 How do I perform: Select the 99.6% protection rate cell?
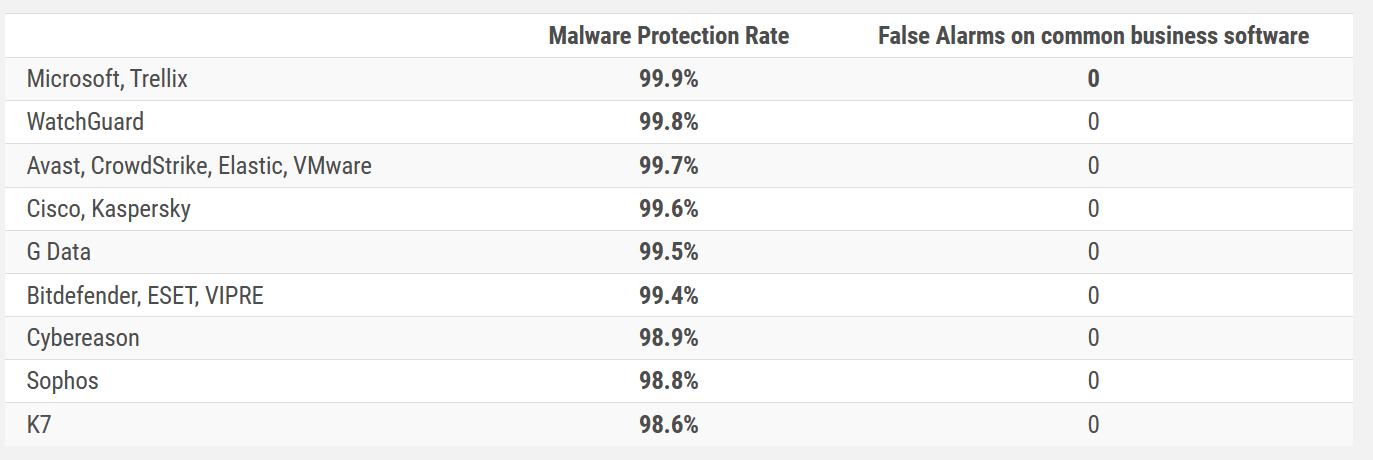(668, 209)
